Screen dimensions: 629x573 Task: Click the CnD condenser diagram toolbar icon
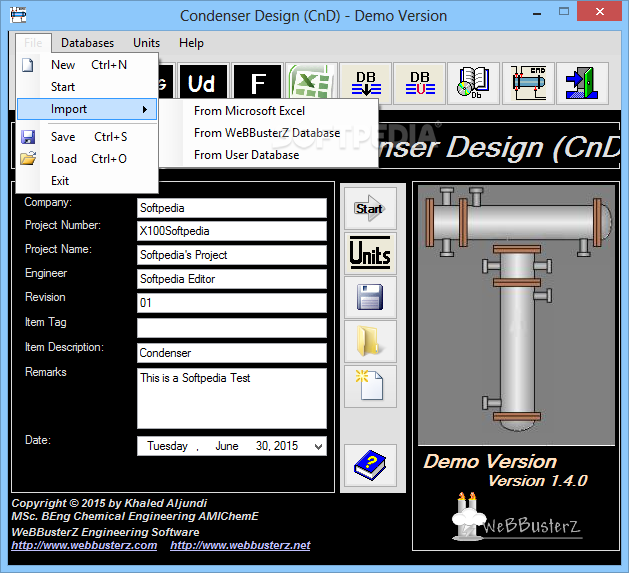click(x=528, y=83)
